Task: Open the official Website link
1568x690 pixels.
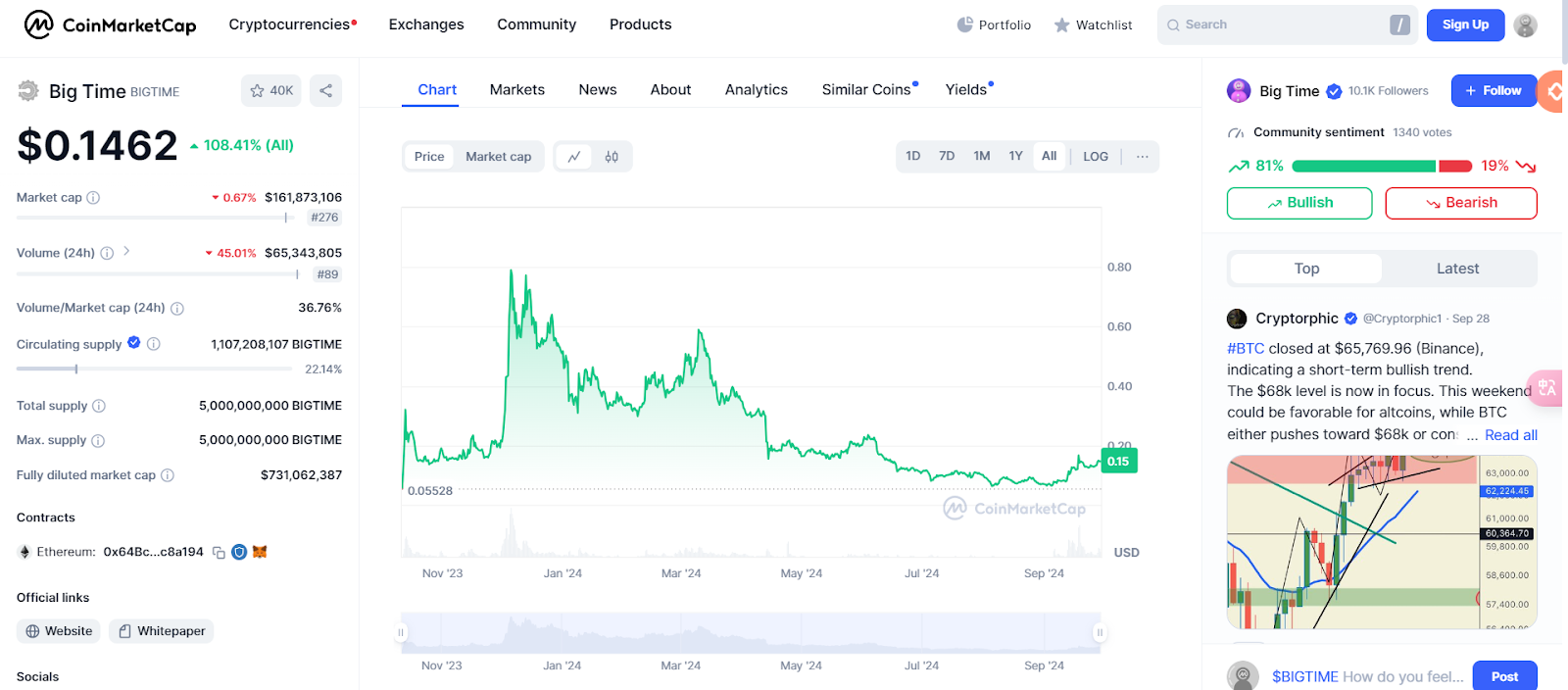Action: click(59, 631)
